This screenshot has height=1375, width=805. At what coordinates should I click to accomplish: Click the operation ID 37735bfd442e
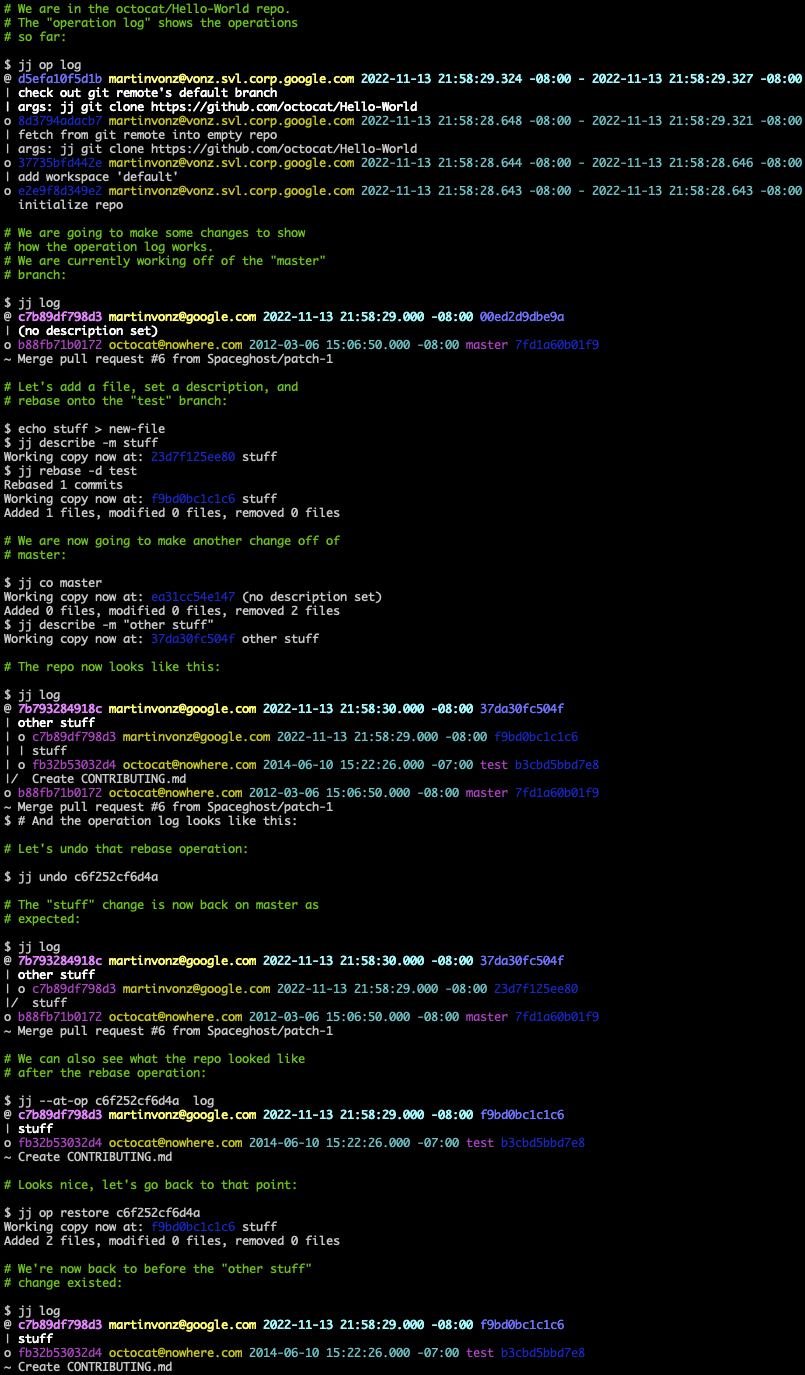pyautogui.click(x=60, y=162)
